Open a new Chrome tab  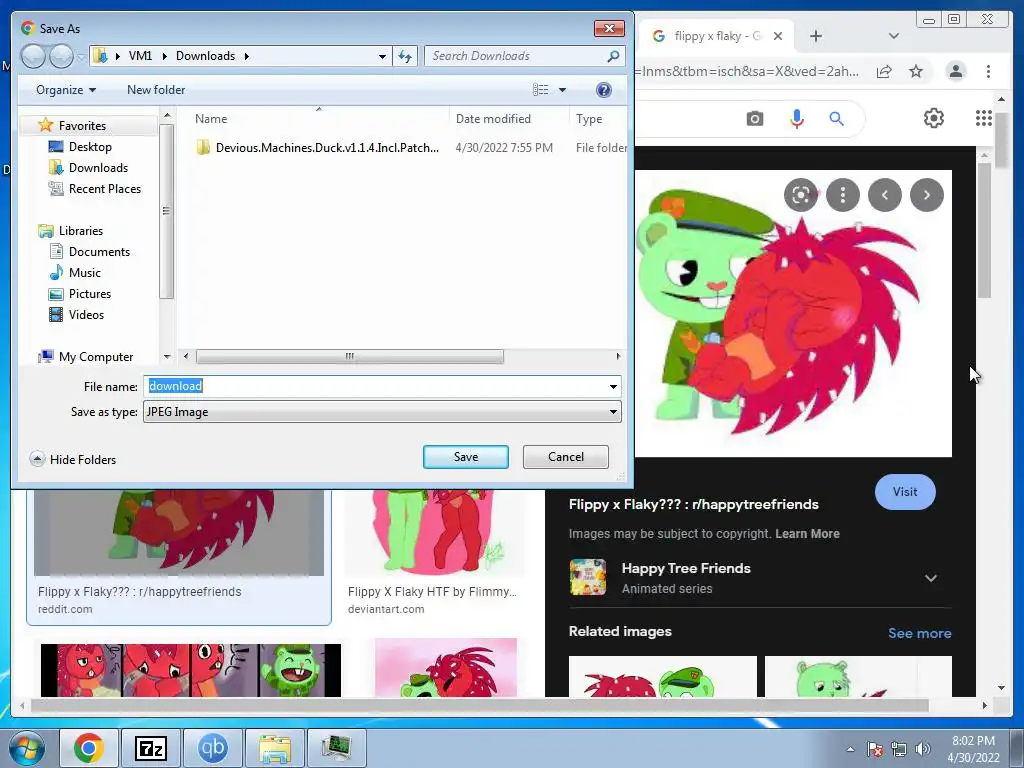[816, 36]
